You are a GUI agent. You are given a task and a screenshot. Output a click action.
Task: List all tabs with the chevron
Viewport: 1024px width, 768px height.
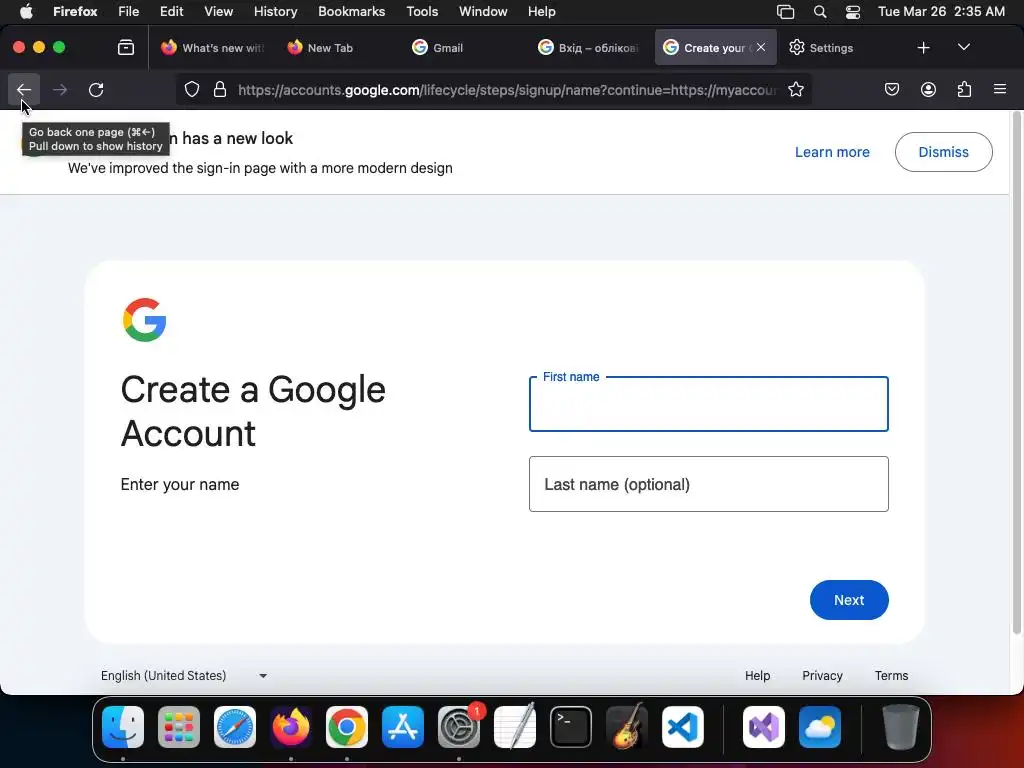[x=963, y=48]
